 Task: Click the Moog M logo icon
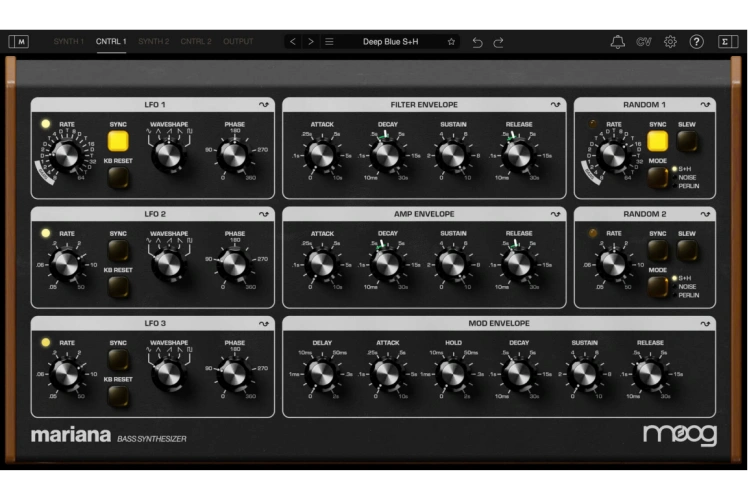tap(19, 41)
